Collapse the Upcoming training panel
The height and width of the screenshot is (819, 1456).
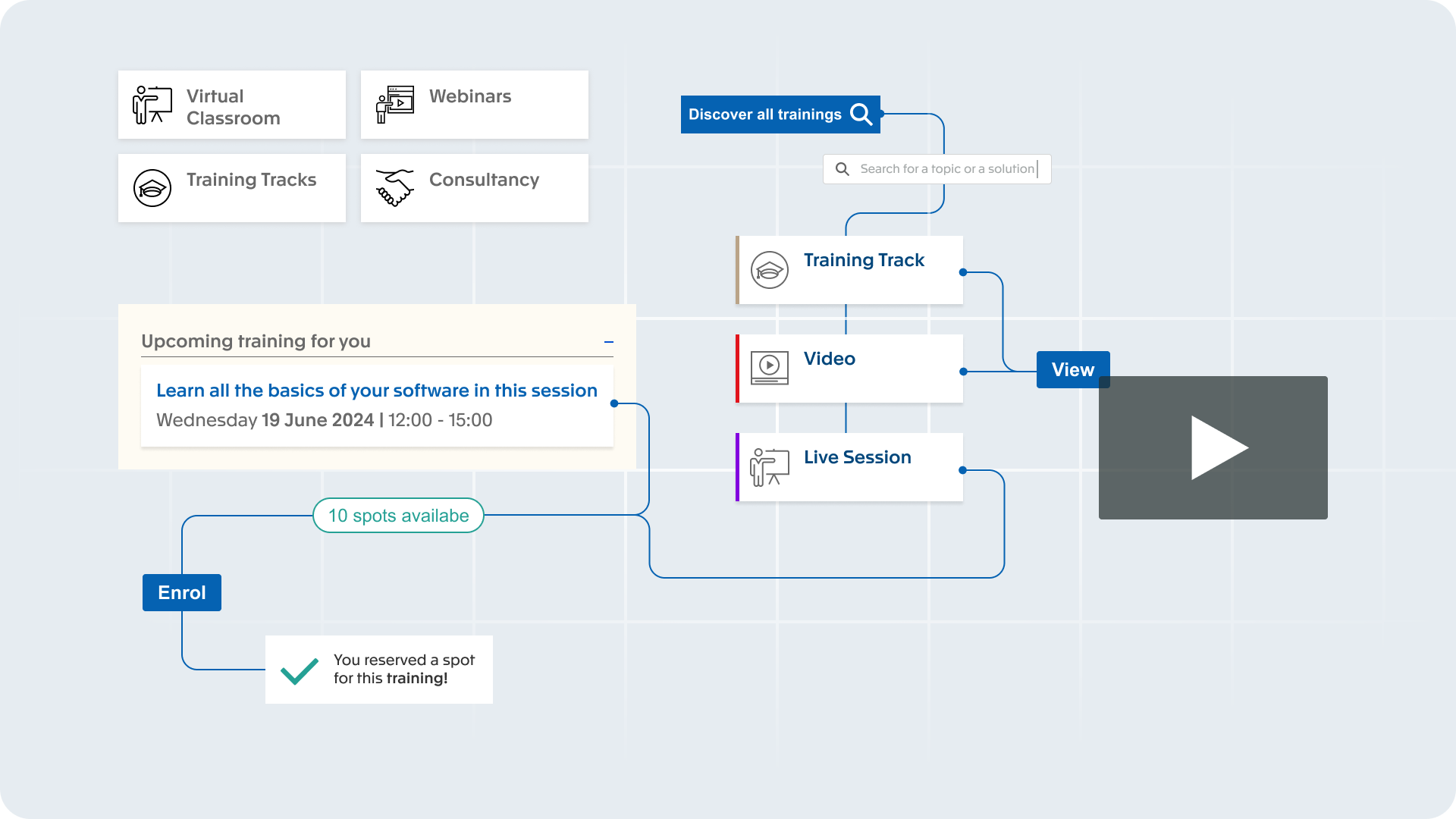click(608, 342)
